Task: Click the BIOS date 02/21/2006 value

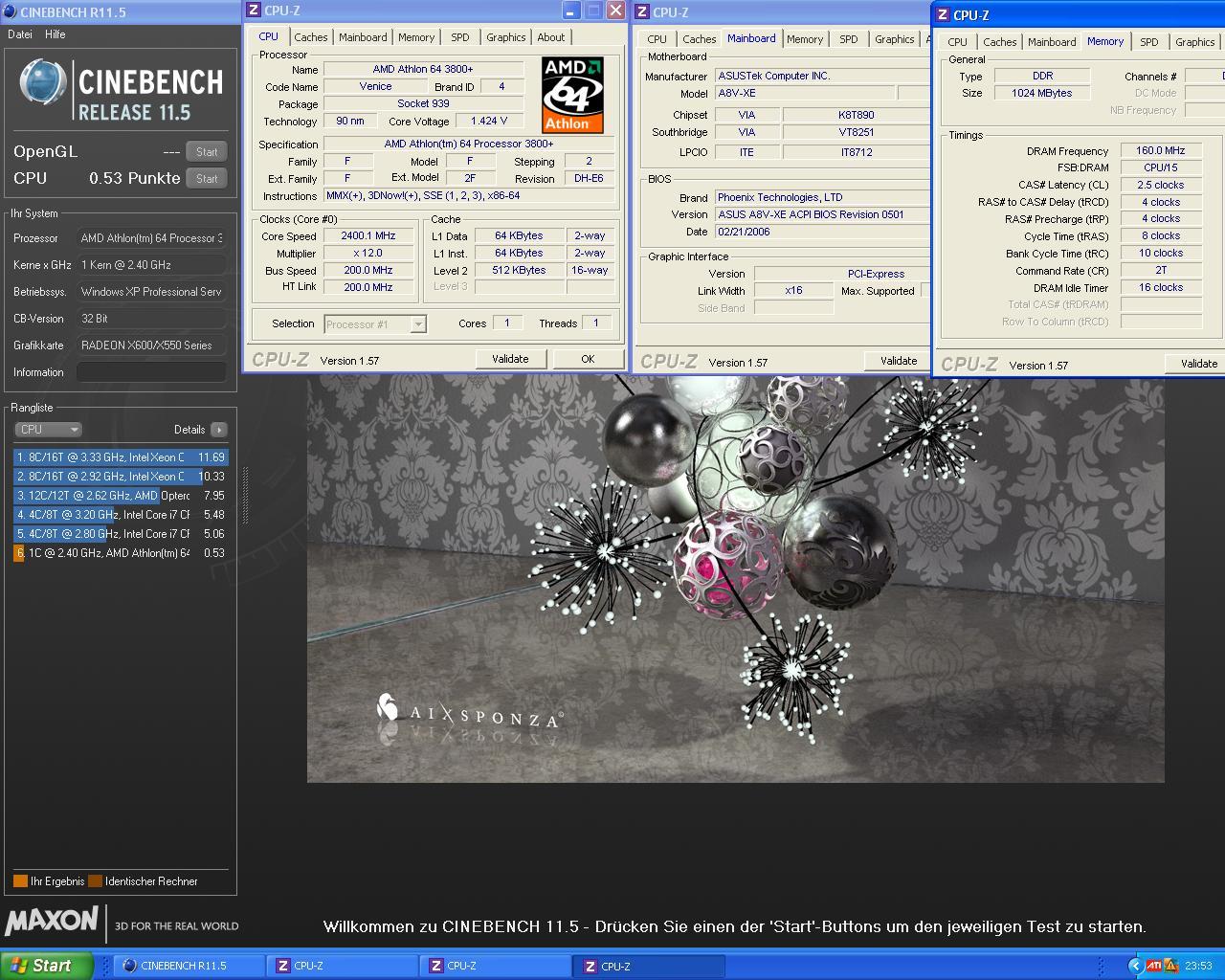Action: point(743,232)
